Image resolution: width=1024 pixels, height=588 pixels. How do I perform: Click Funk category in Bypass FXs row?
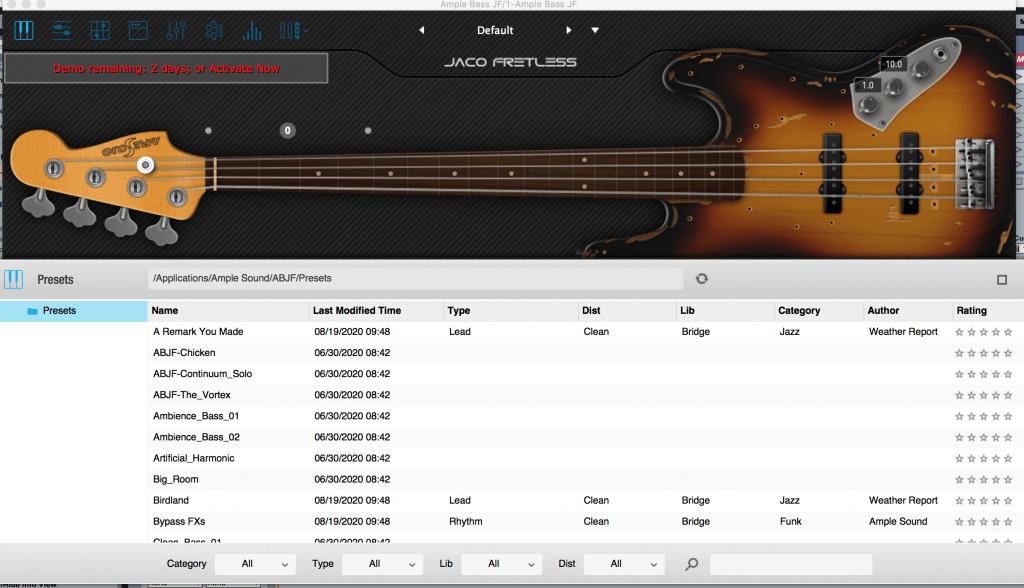[790, 521]
